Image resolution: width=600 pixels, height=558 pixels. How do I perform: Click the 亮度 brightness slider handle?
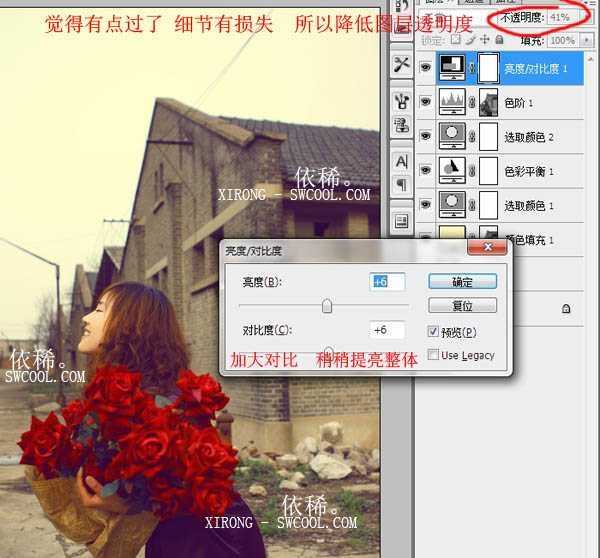(327, 306)
